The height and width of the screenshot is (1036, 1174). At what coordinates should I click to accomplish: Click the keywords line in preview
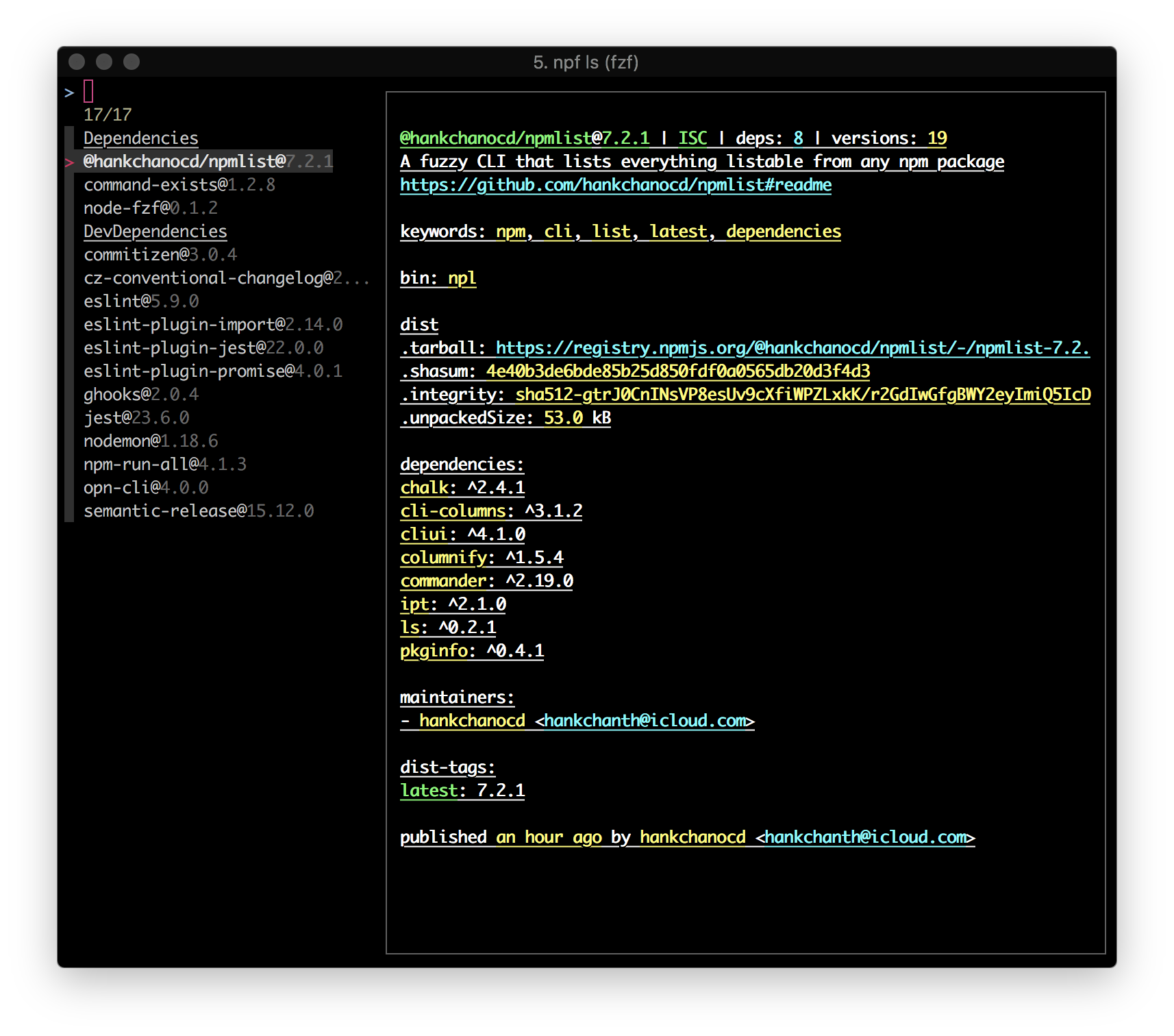click(x=621, y=232)
